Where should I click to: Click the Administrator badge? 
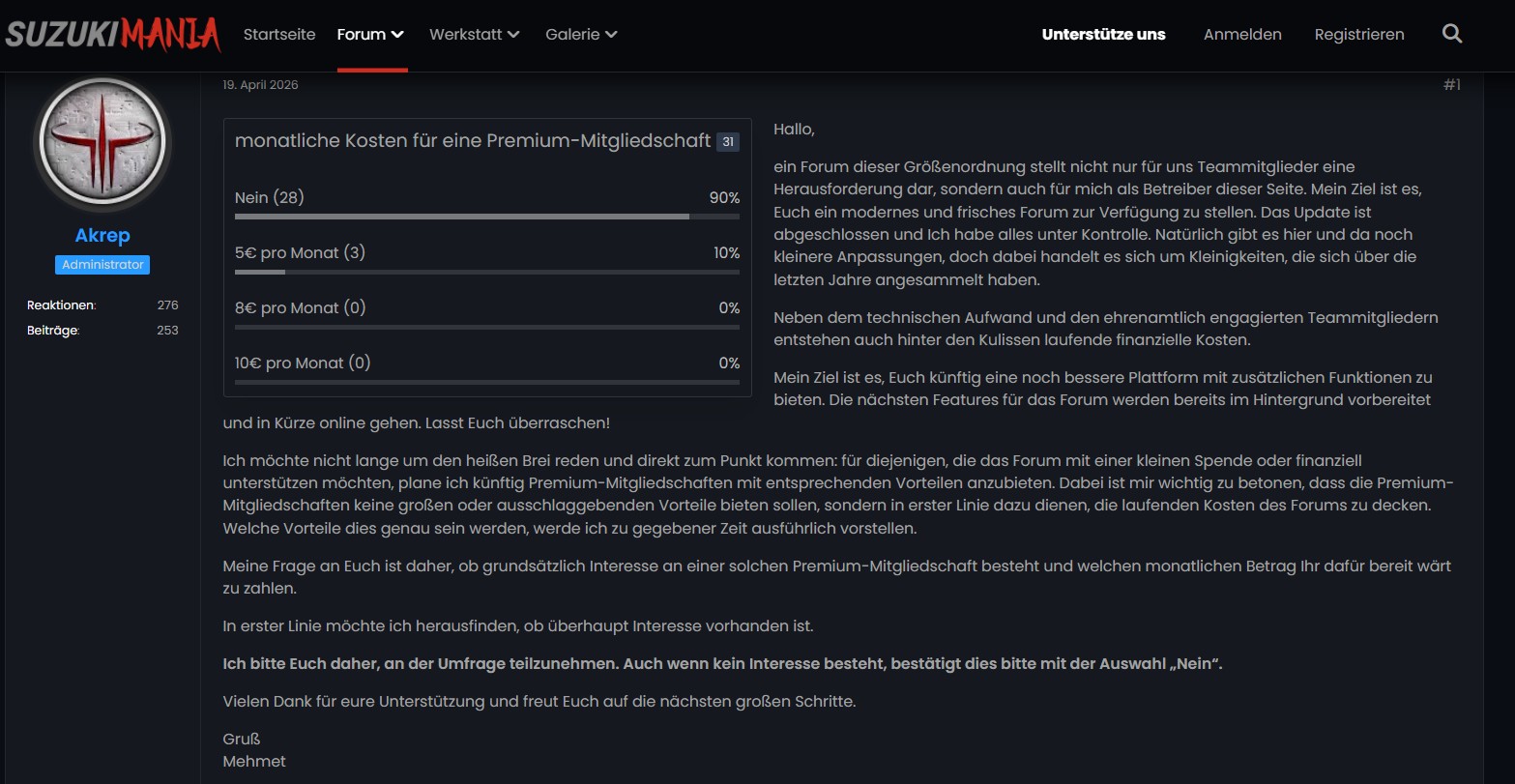[102, 265]
